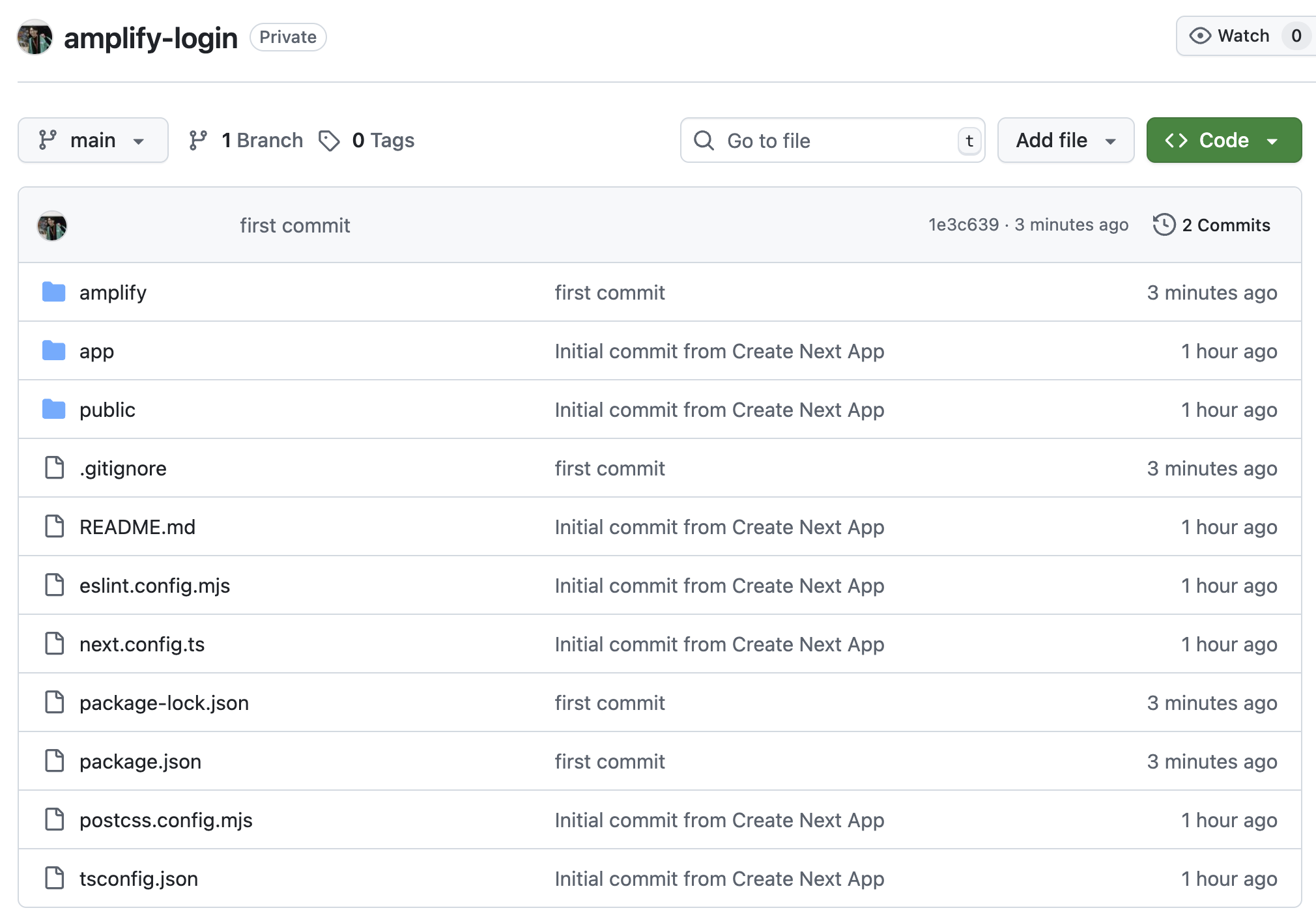This screenshot has width=1316, height=921.
Task: Open the package.json file
Action: [x=140, y=761]
